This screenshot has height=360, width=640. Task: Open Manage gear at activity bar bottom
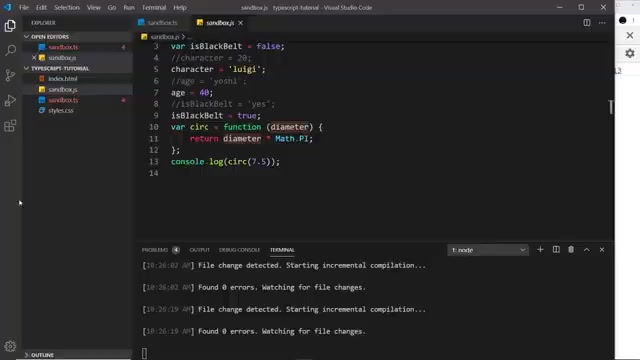coord(10,346)
